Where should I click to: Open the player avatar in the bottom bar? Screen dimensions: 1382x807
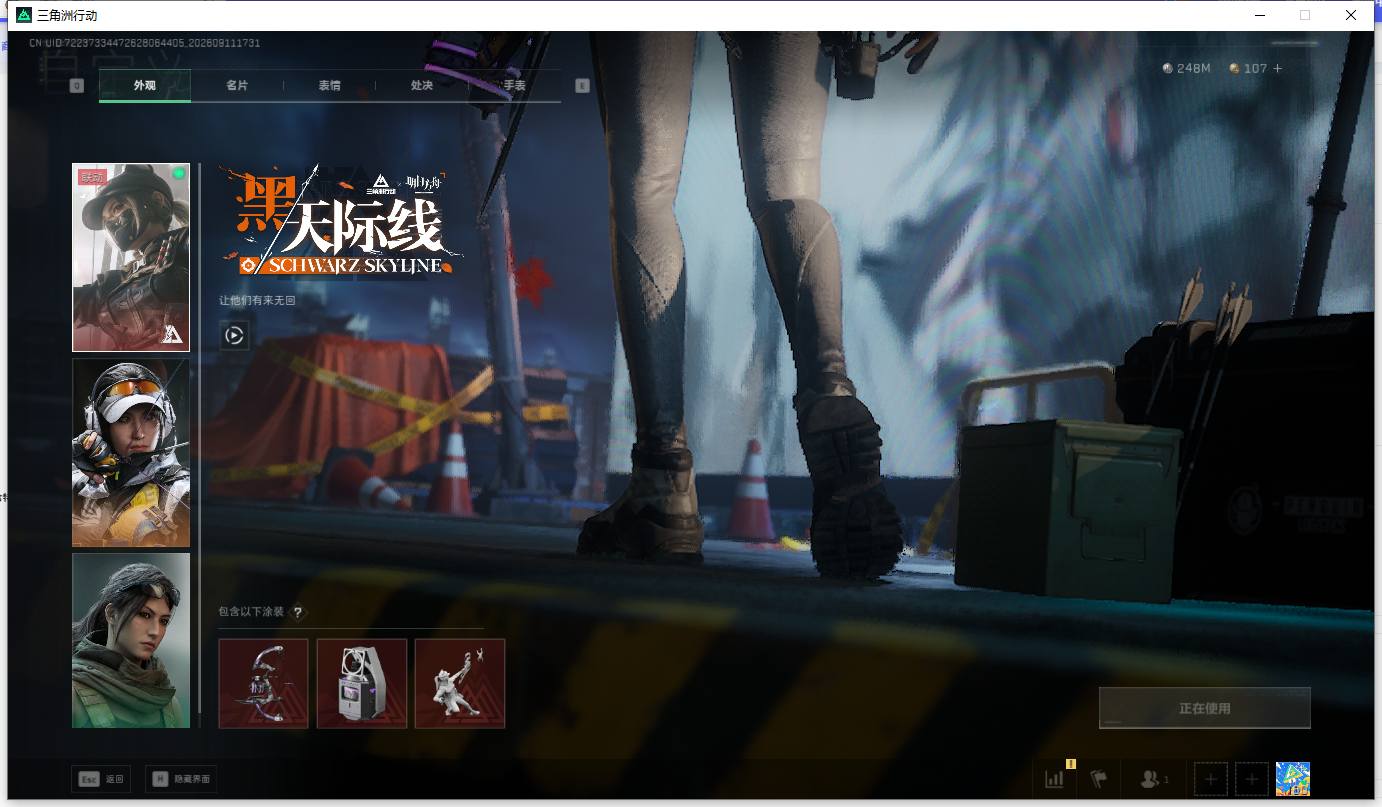[1293, 779]
